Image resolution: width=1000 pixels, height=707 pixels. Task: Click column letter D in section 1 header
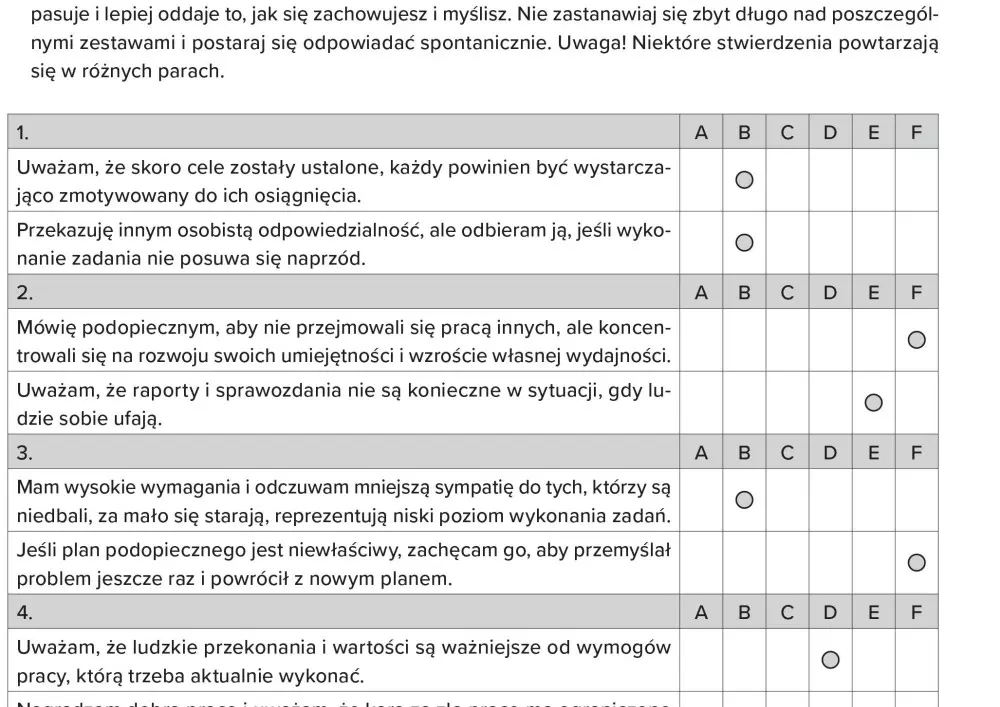point(830,132)
